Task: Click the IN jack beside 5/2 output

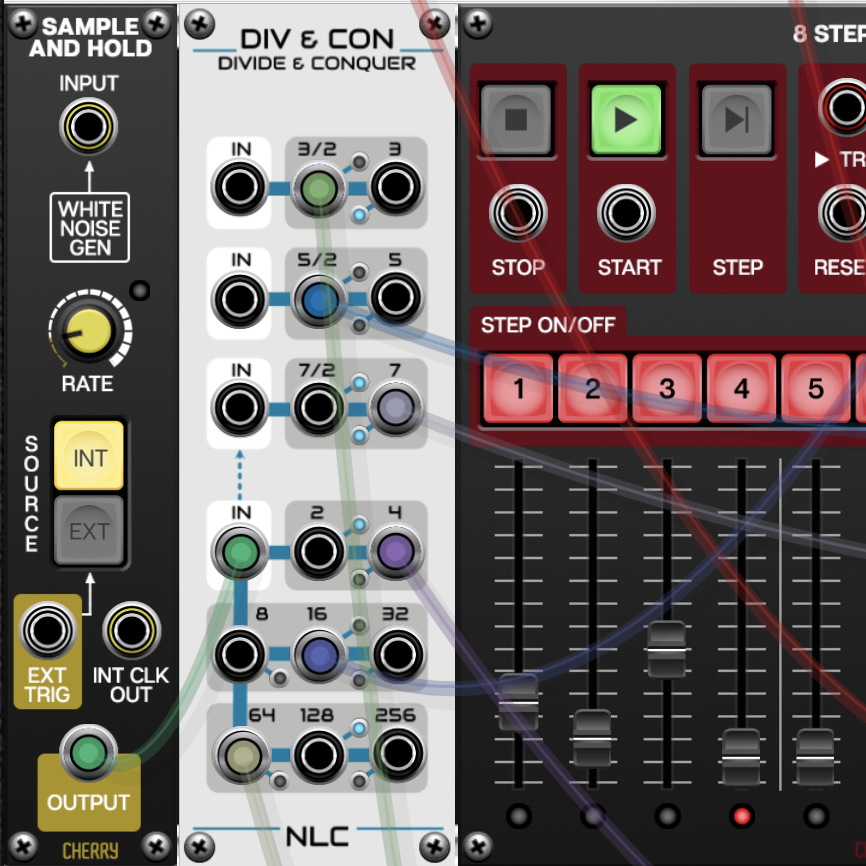Action: [240, 299]
